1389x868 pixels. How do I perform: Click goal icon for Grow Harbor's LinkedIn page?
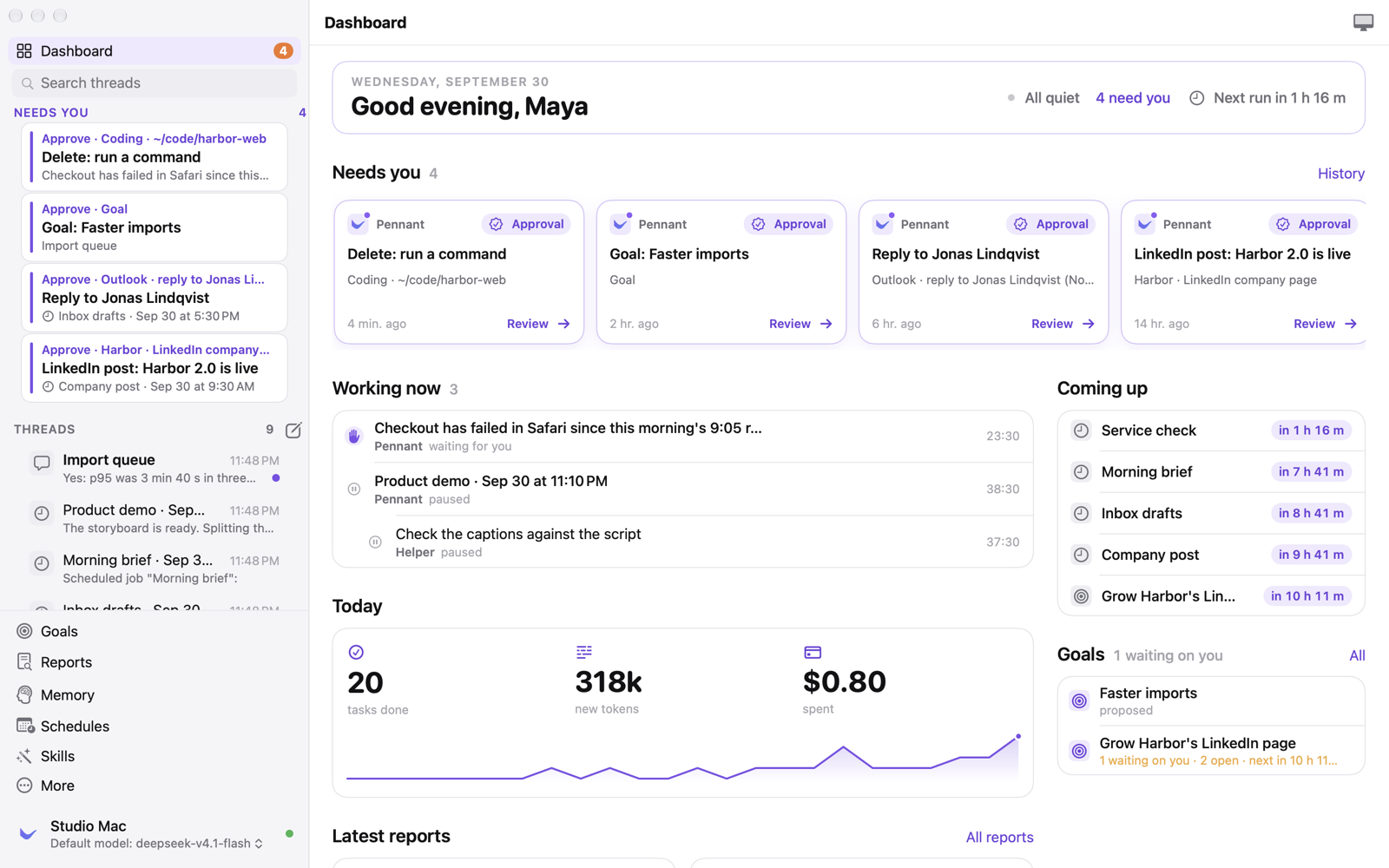pos(1079,752)
